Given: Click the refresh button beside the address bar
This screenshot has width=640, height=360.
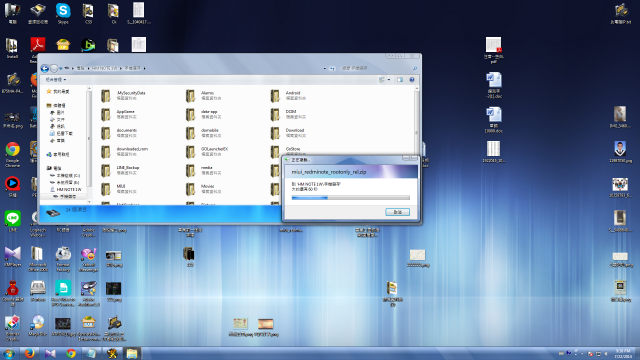Looking at the screenshot, I should (332, 68).
